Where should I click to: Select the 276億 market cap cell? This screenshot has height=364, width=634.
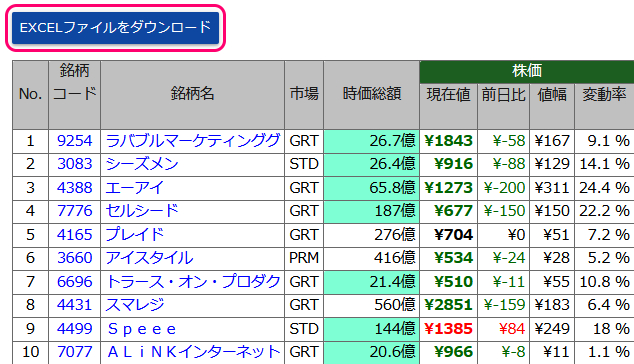point(372,235)
